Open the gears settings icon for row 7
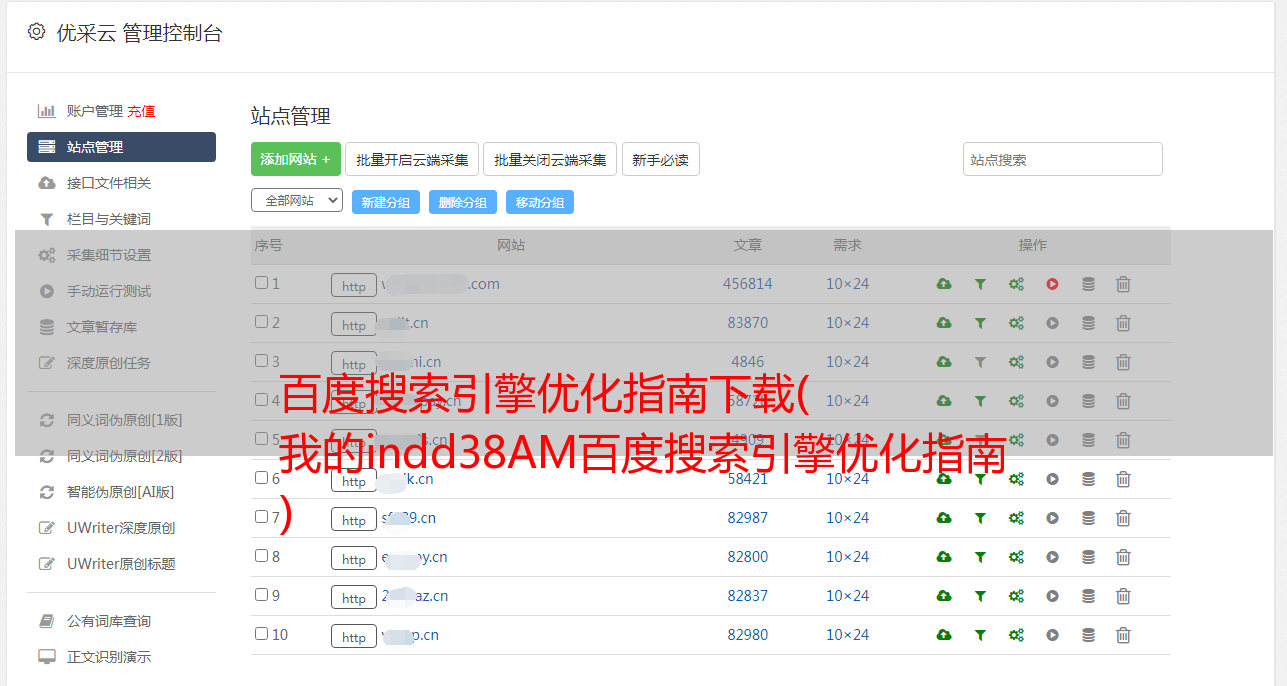 [1016, 518]
